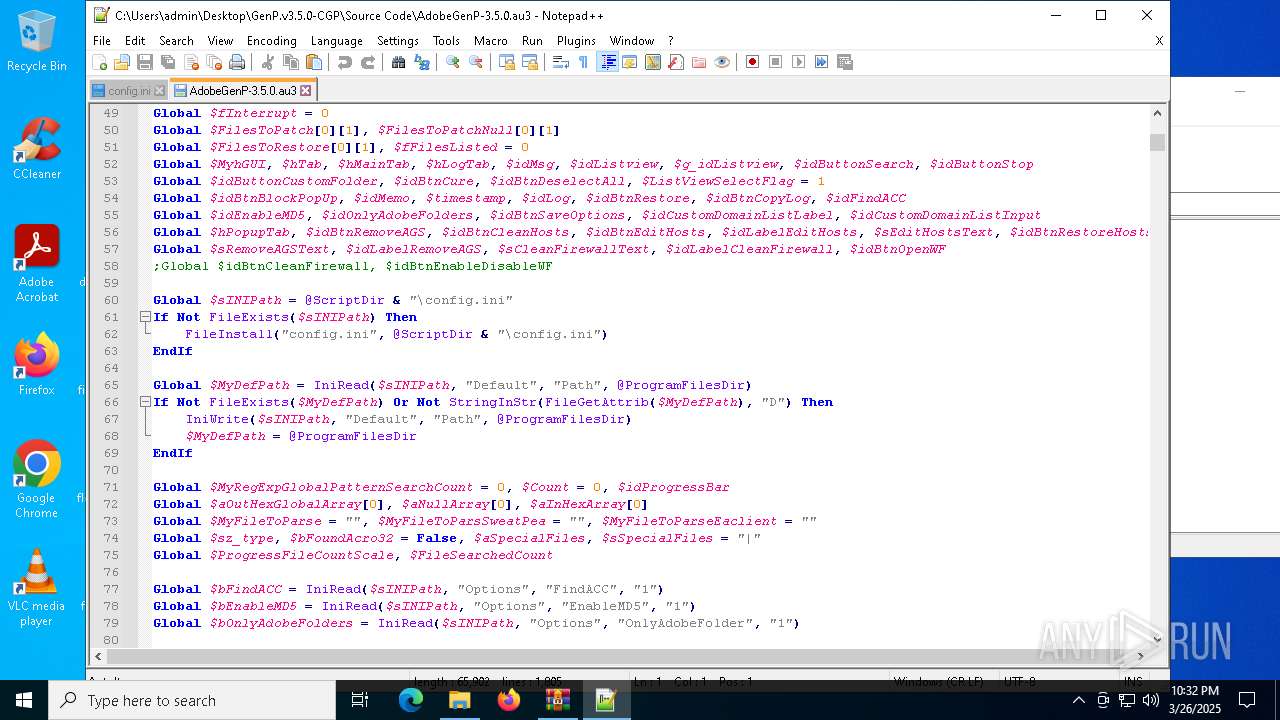Toggle Show All Characters pilcrow icon
Viewport: 1280px width, 720px height.
pyautogui.click(x=584, y=62)
